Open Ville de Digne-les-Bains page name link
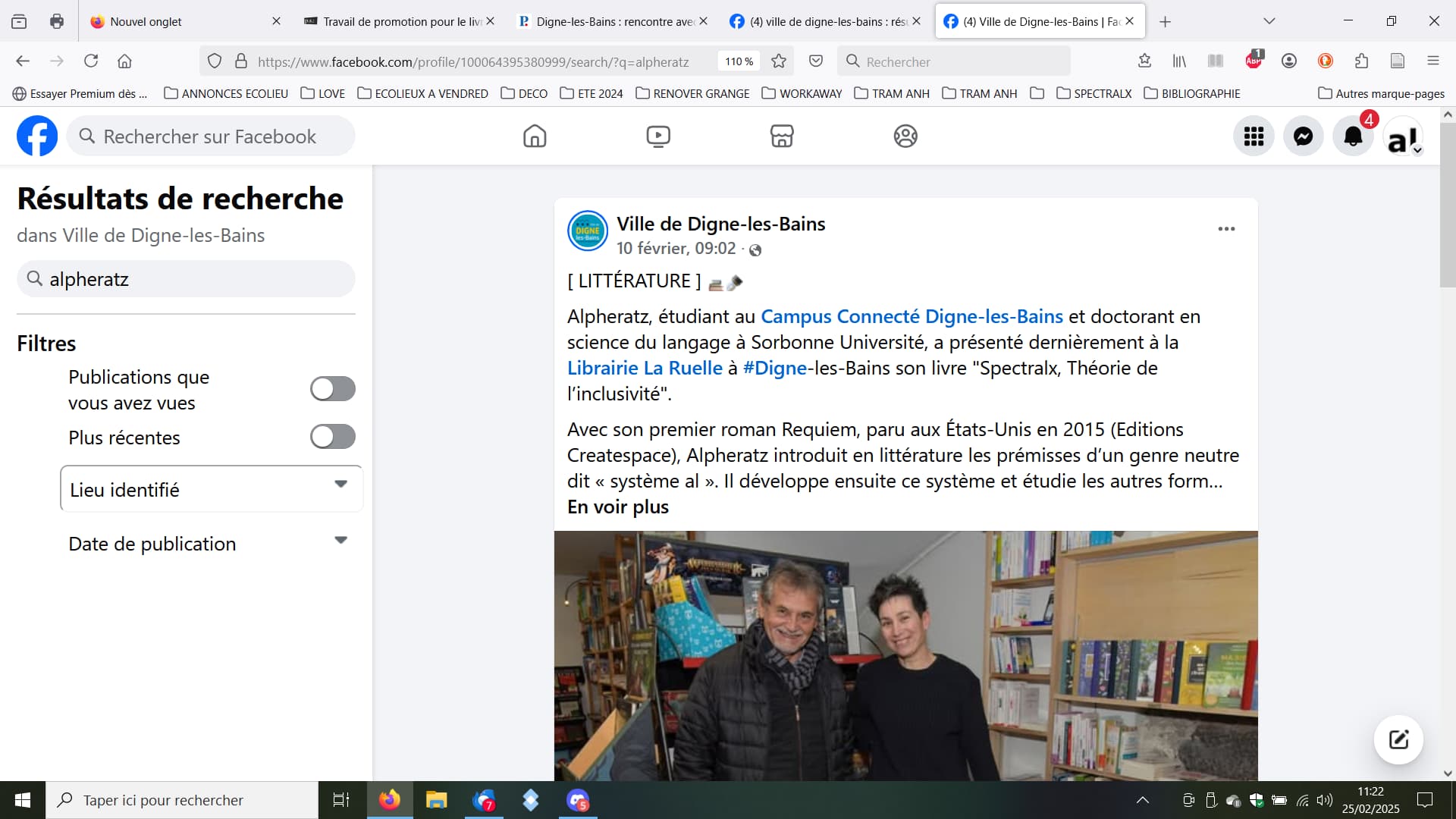Viewport: 1456px width, 819px height. click(x=720, y=224)
